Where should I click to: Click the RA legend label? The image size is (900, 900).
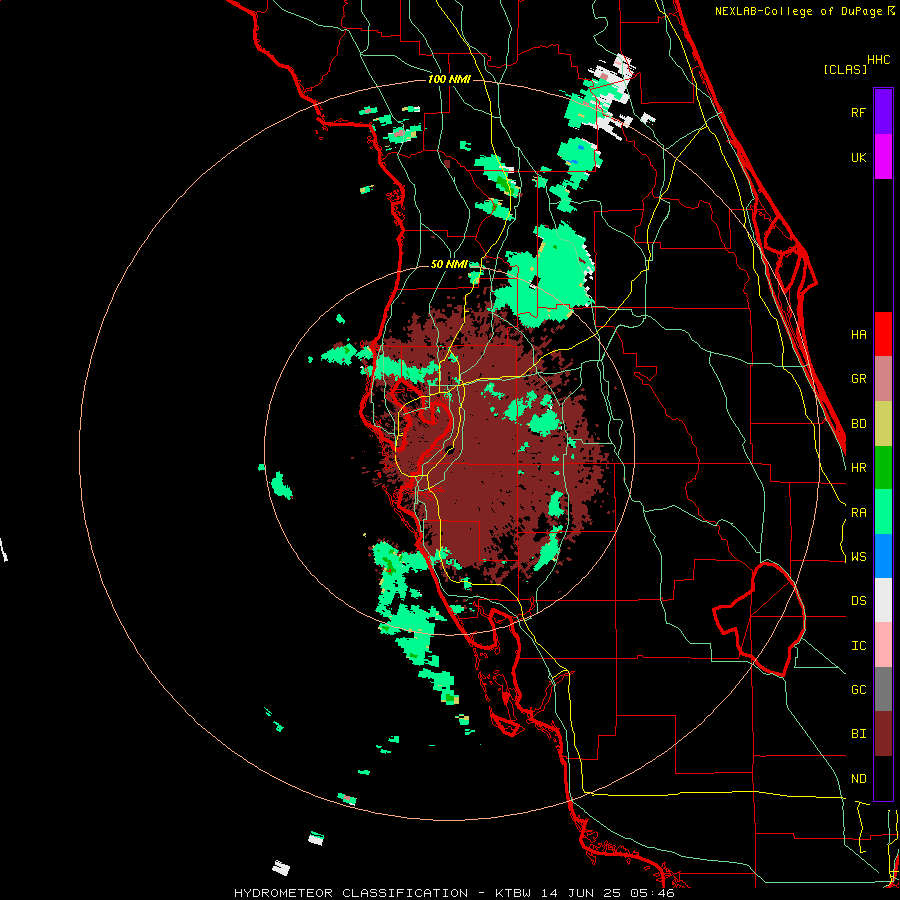click(x=859, y=513)
